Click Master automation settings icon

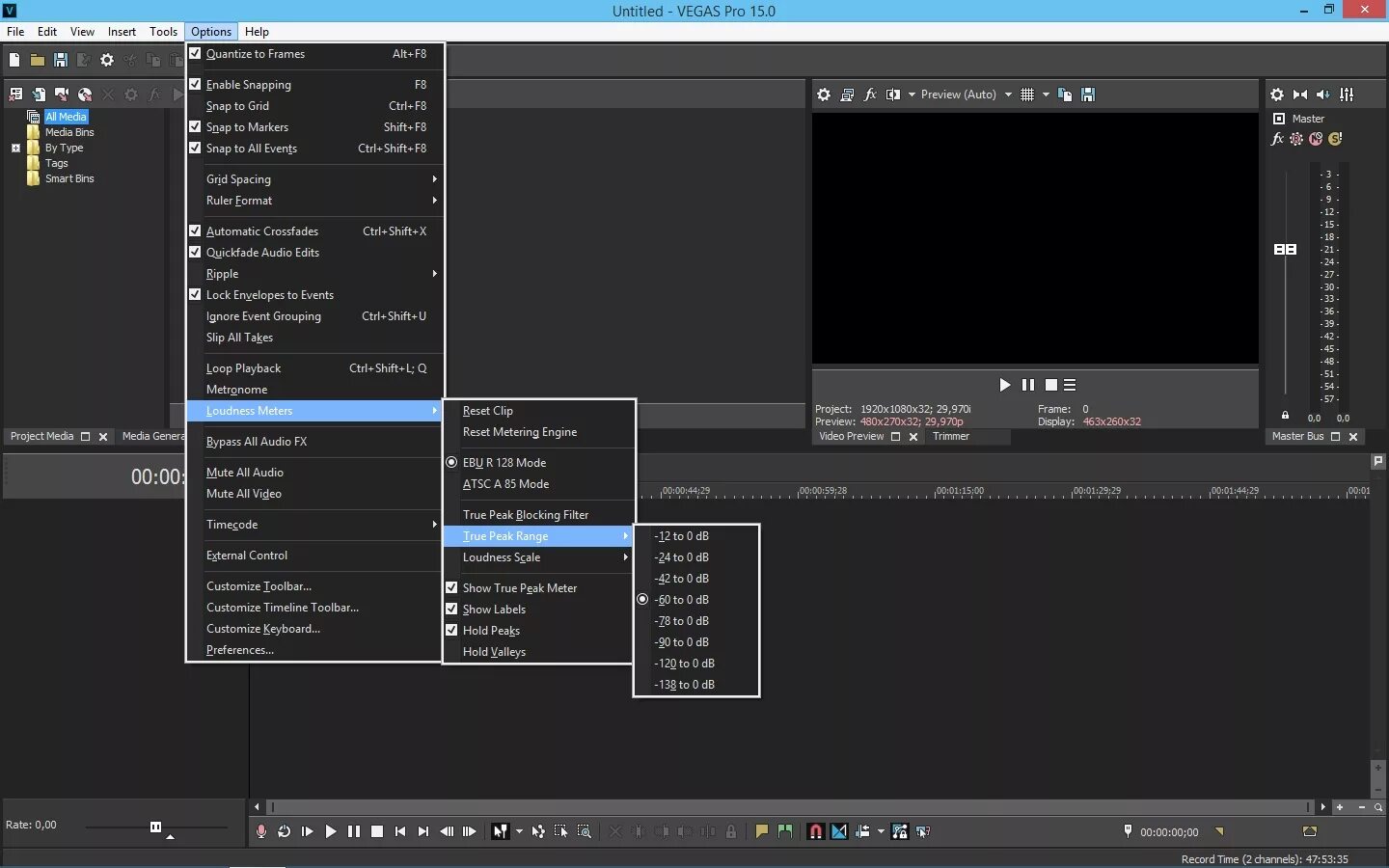(x=1296, y=139)
